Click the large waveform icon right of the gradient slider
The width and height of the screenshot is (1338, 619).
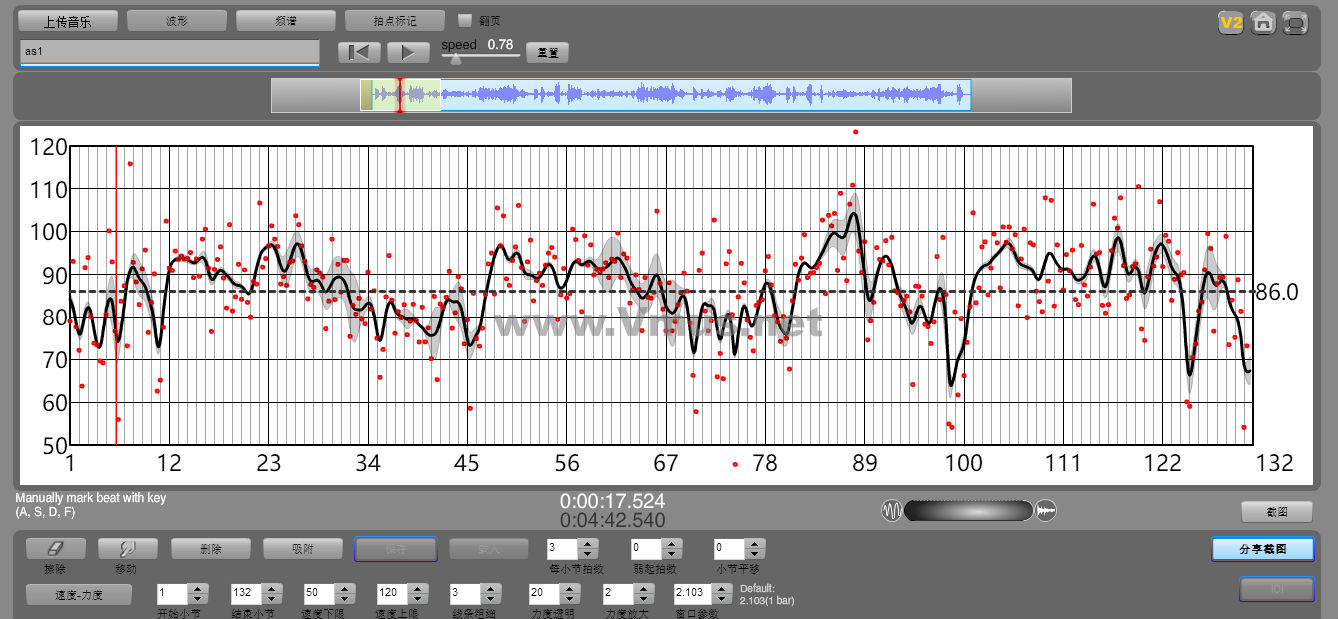coord(1046,511)
